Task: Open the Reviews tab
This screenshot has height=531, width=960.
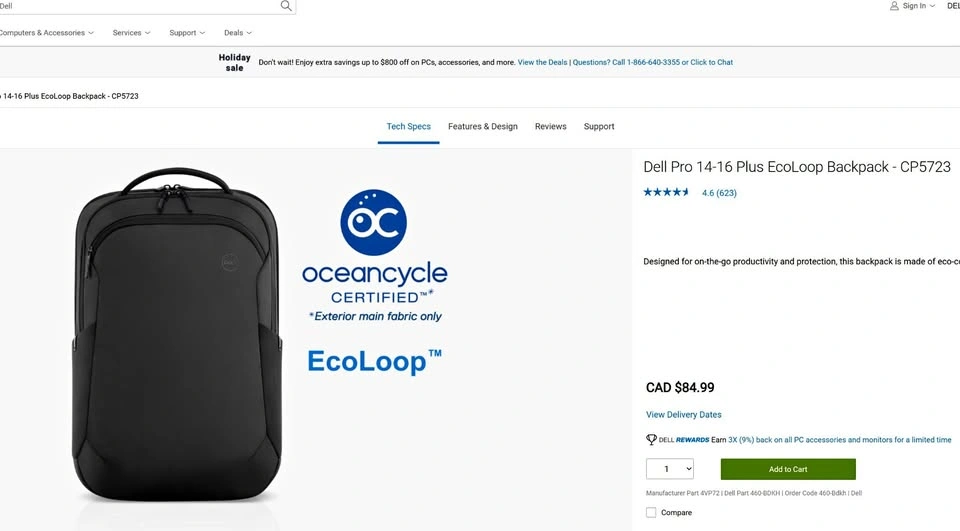Action: click(x=550, y=127)
